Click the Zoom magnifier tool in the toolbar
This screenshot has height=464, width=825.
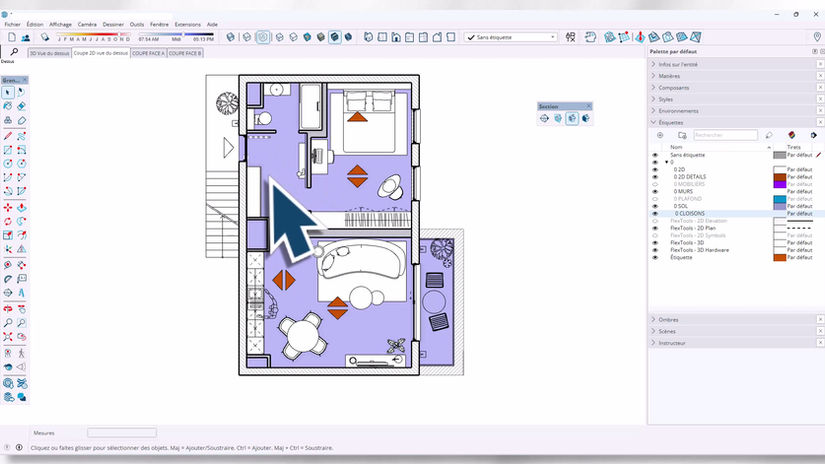(x=8, y=323)
